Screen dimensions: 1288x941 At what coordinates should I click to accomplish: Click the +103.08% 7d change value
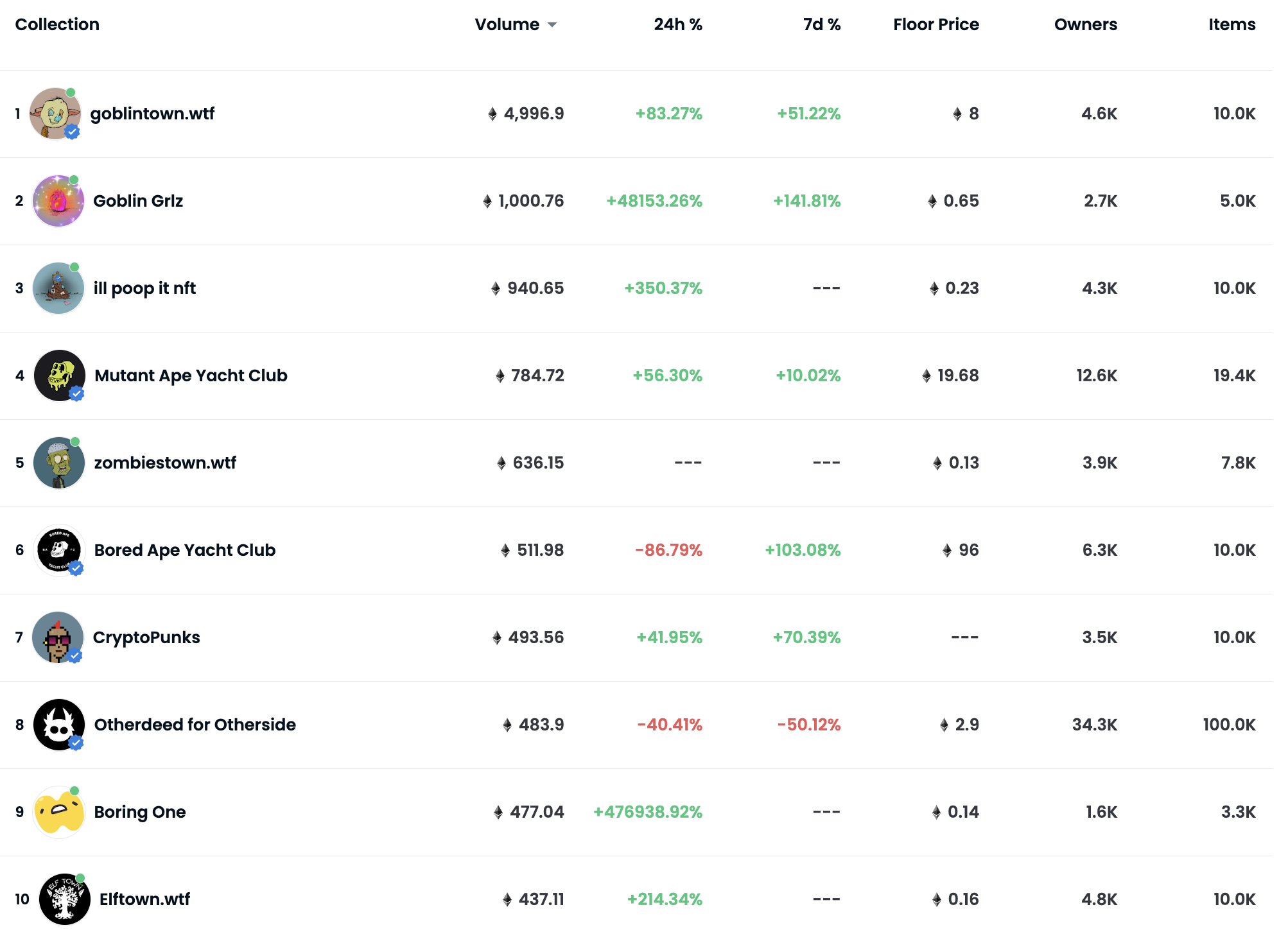[x=803, y=550]
